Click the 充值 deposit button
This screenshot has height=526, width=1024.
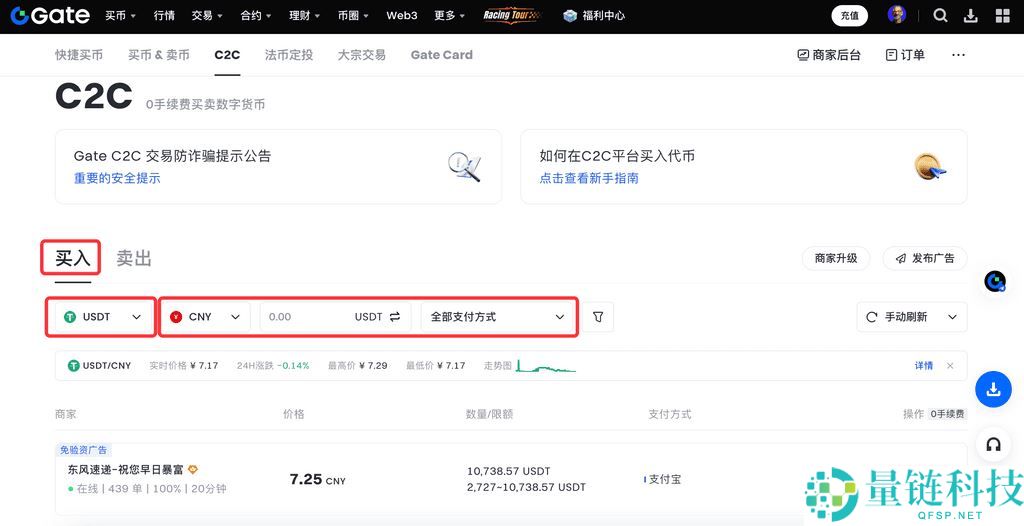850,15
